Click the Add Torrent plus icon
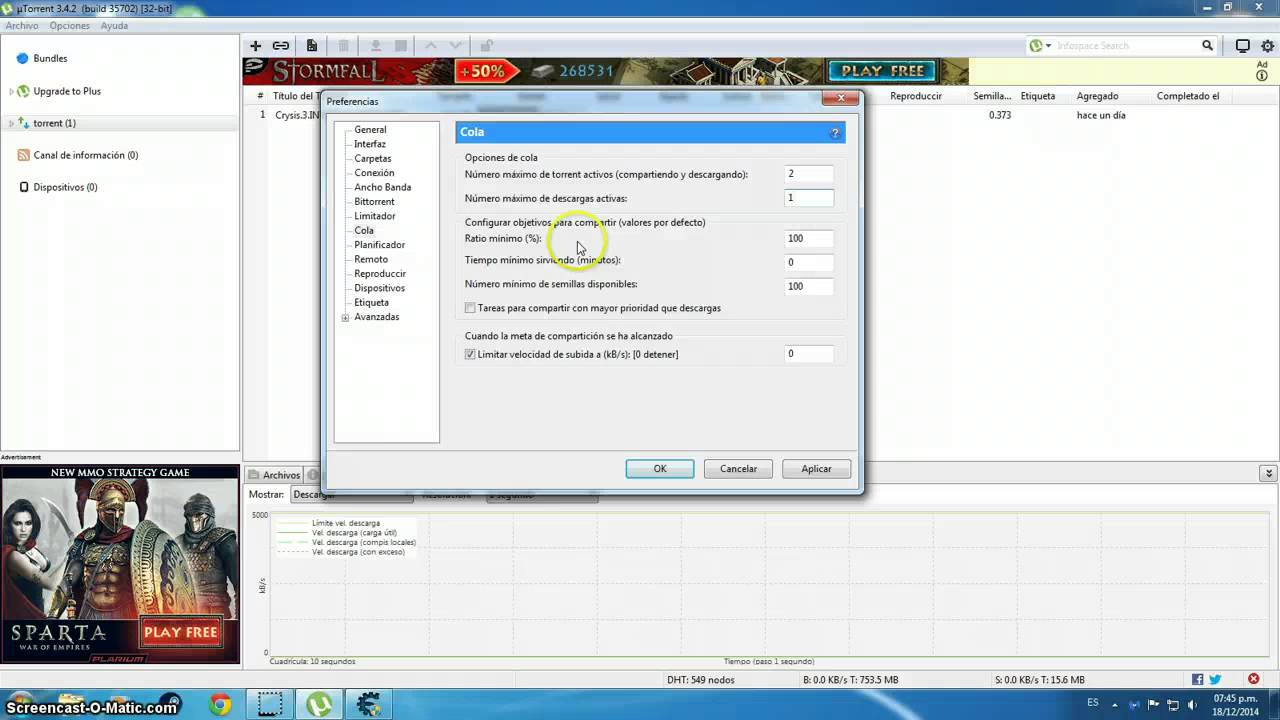1280x720 pixels. 255,46
